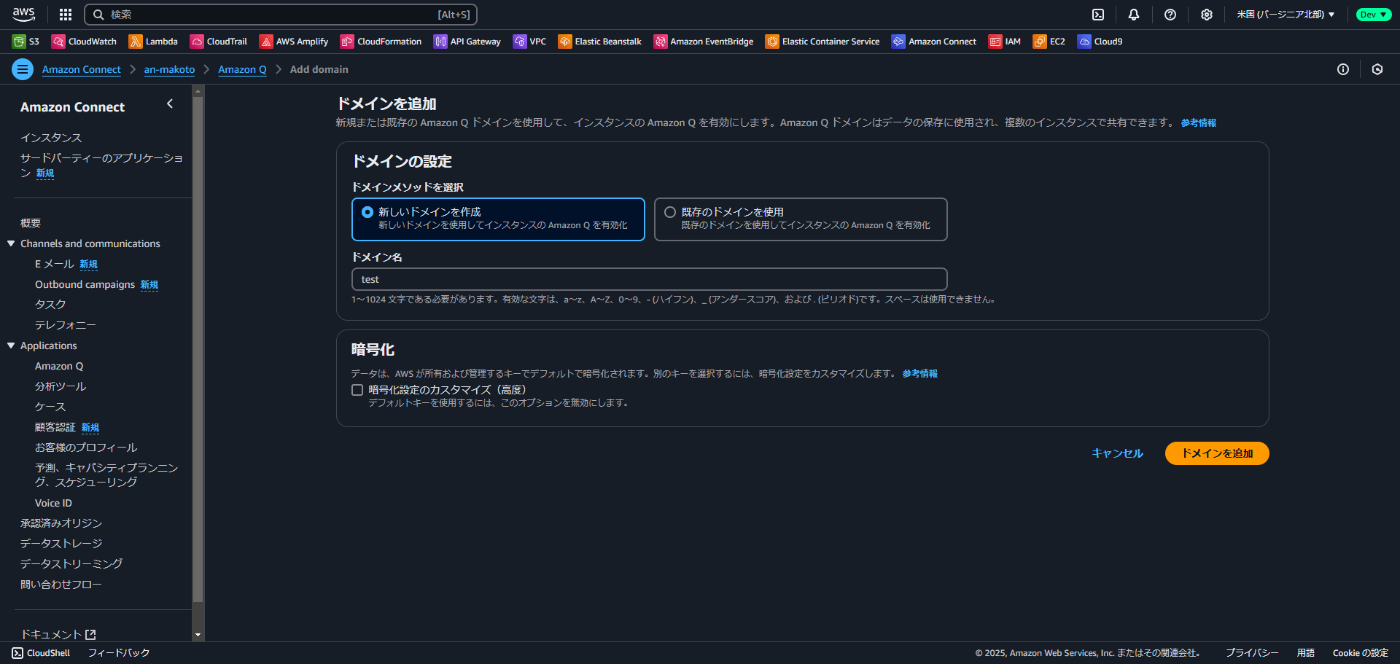Open Amazon Q in sidebar
1400x664 pixels.
[59, 366]
